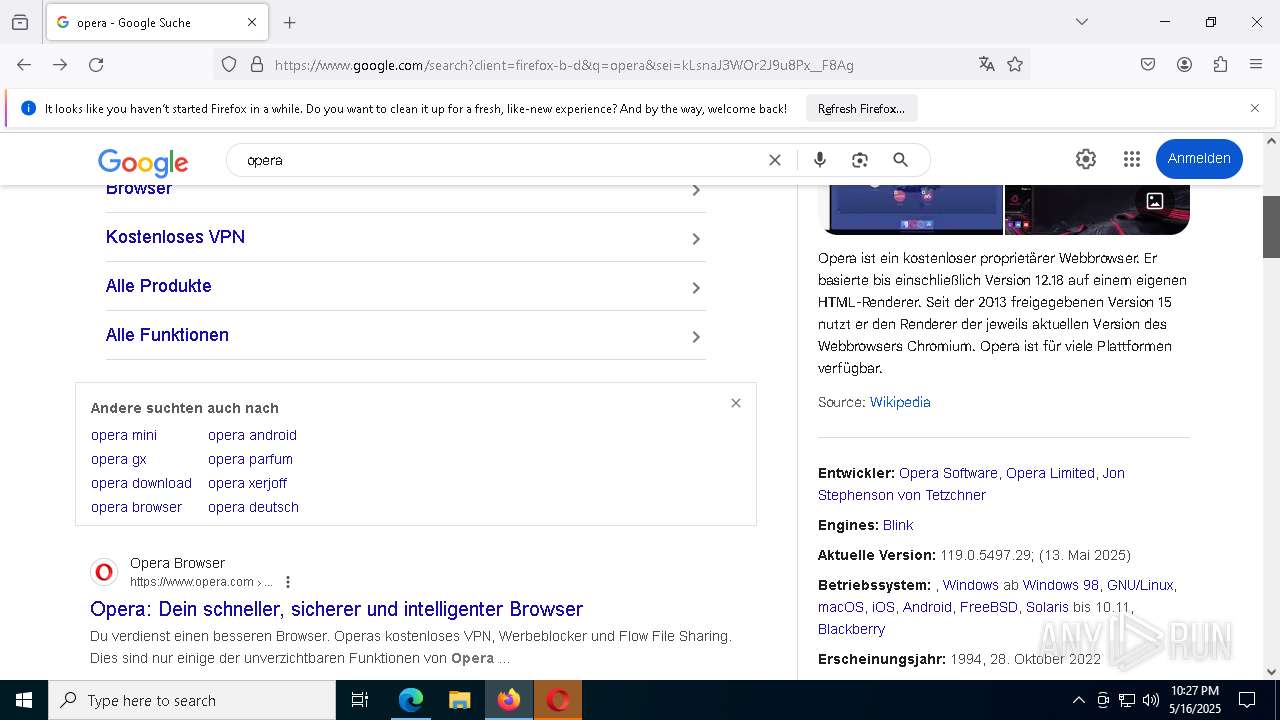Screen dimensions: 1280x720
Task: View more images icon on thumbnail
Action: (1155, 201)
